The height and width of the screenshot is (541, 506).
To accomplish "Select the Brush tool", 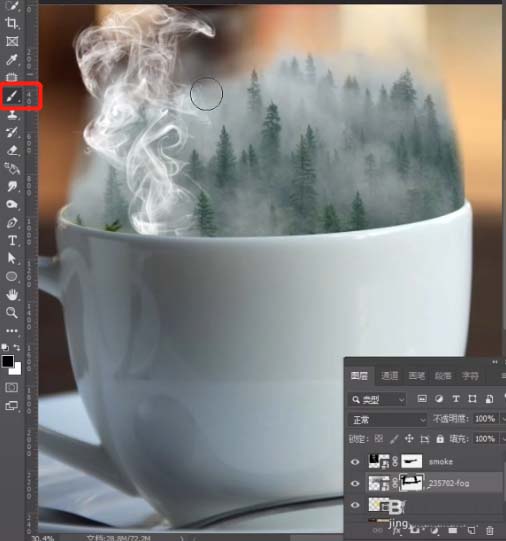I will 12,96.
